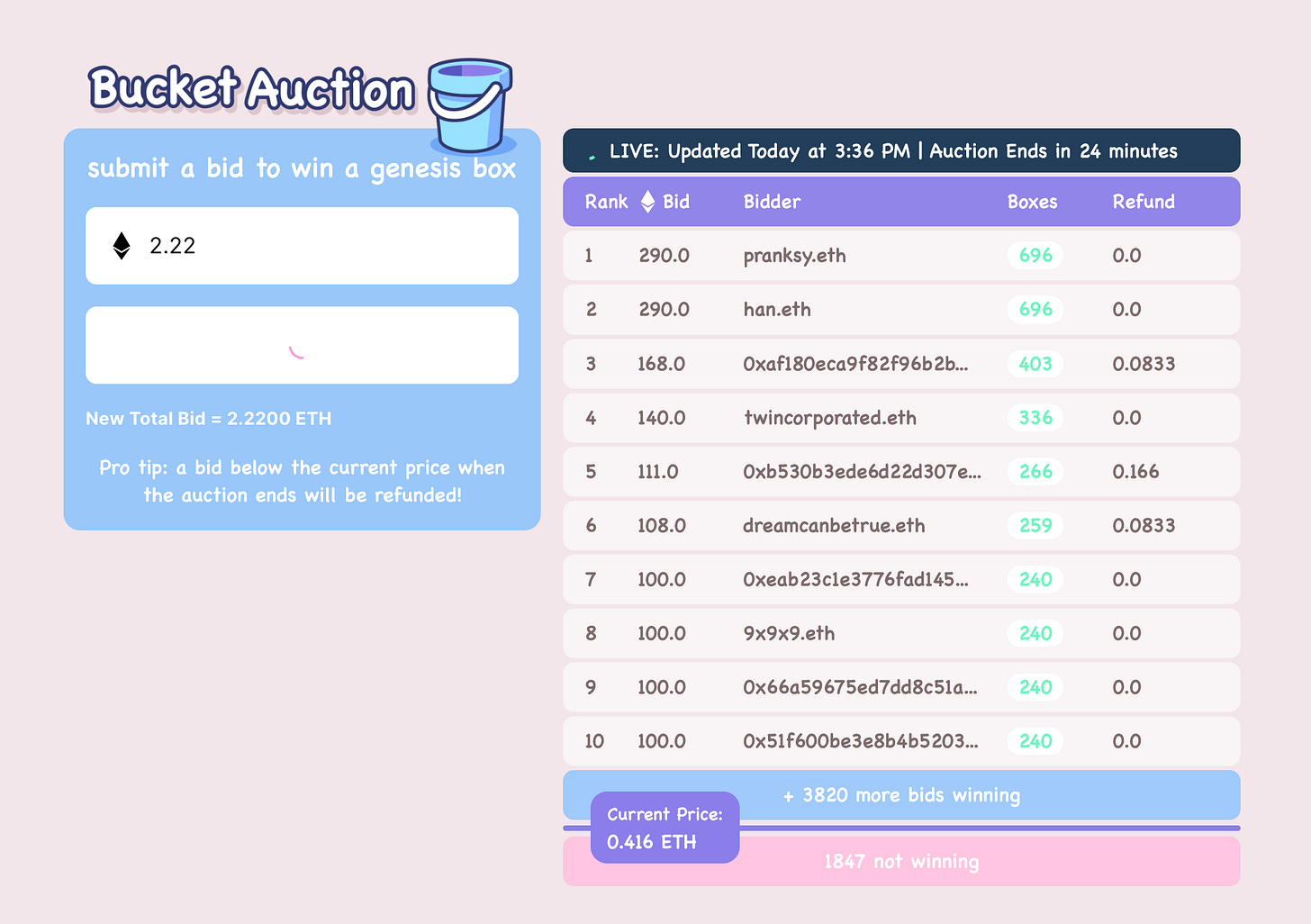Click the Pro tip refund text

click(302, 482)
